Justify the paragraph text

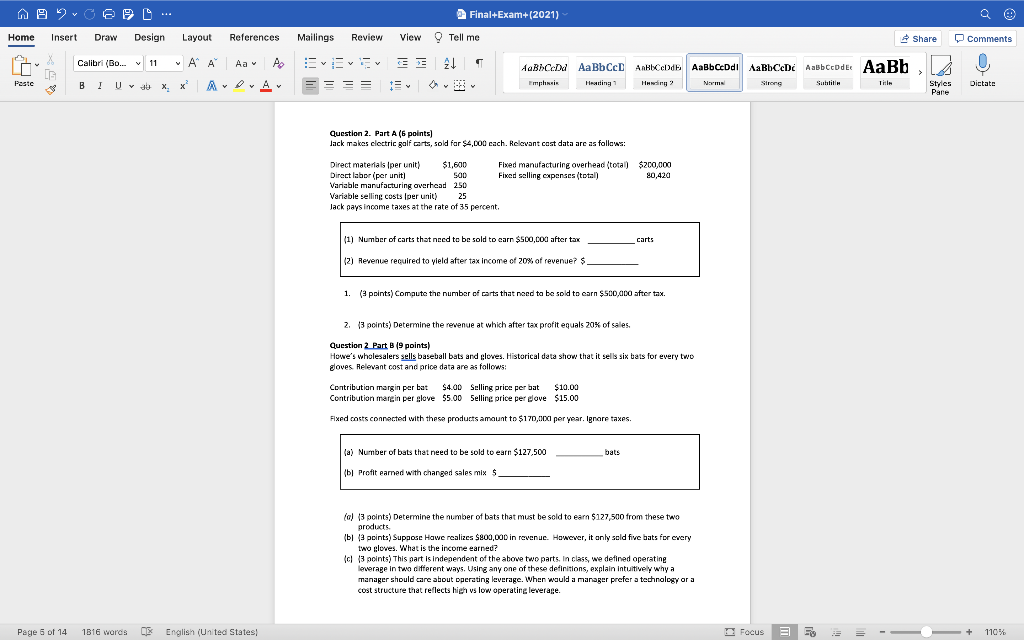pyautogui.click(x=366, y=86)
